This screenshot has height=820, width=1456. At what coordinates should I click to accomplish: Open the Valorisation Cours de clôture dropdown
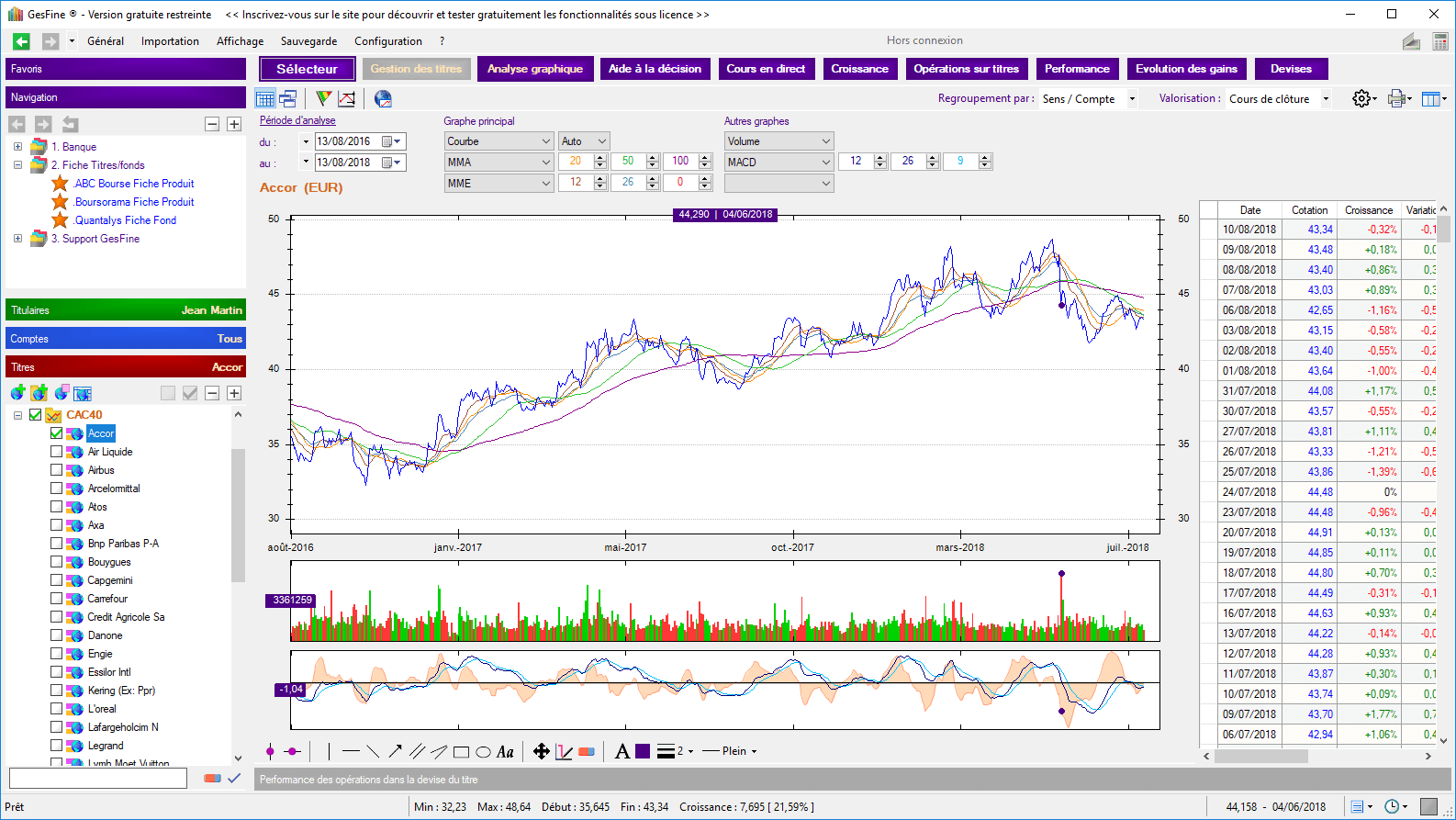[x=1279, y=99]
